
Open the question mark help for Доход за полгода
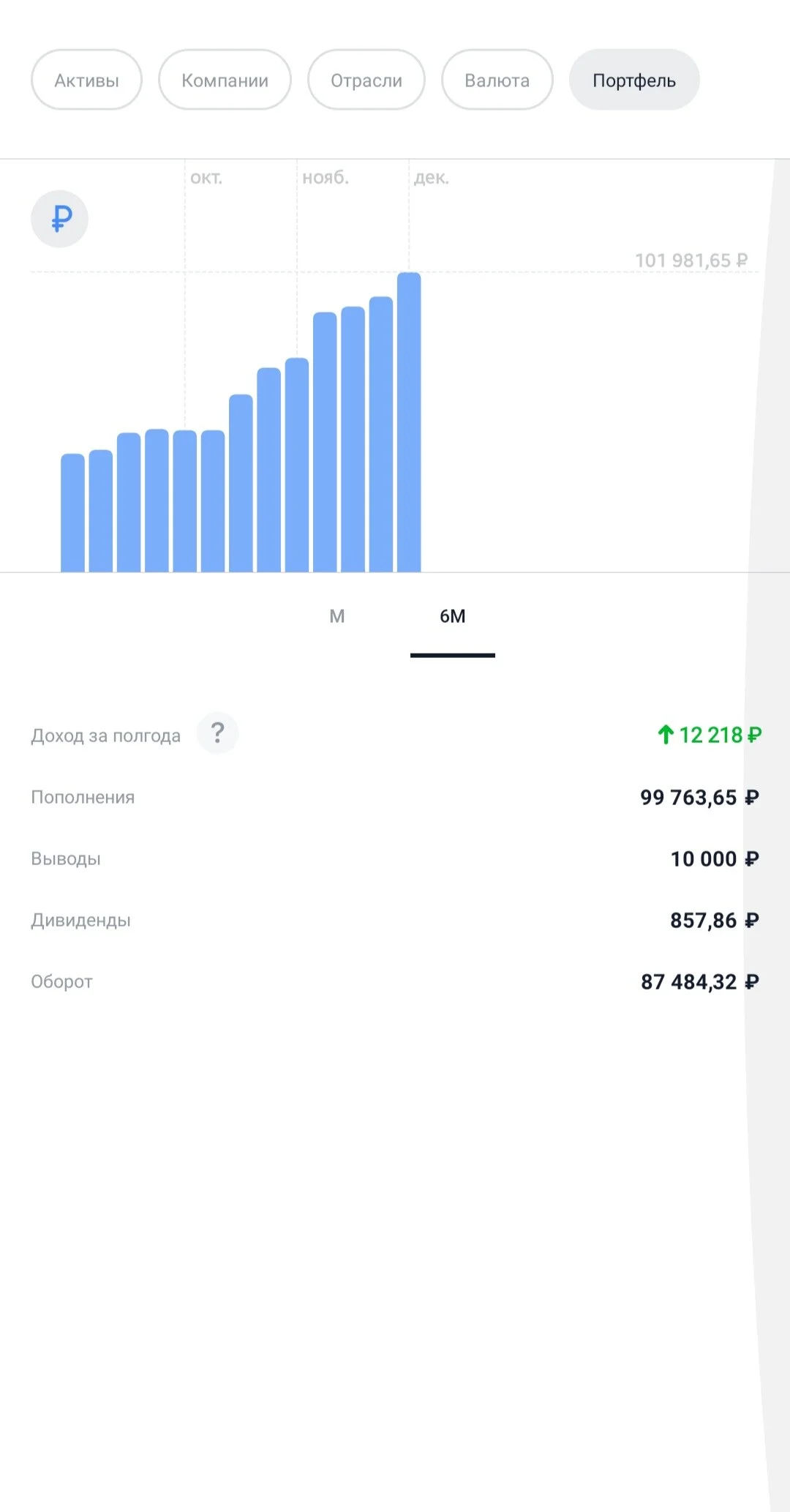pyautogui.click(x=217, y=733)
